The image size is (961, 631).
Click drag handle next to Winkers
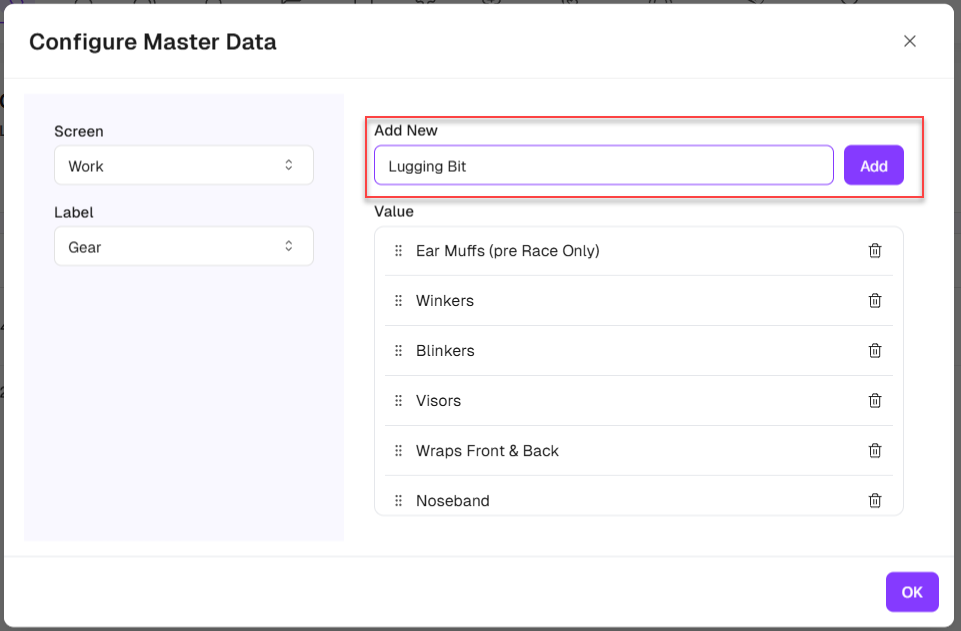tap(398, 301)
